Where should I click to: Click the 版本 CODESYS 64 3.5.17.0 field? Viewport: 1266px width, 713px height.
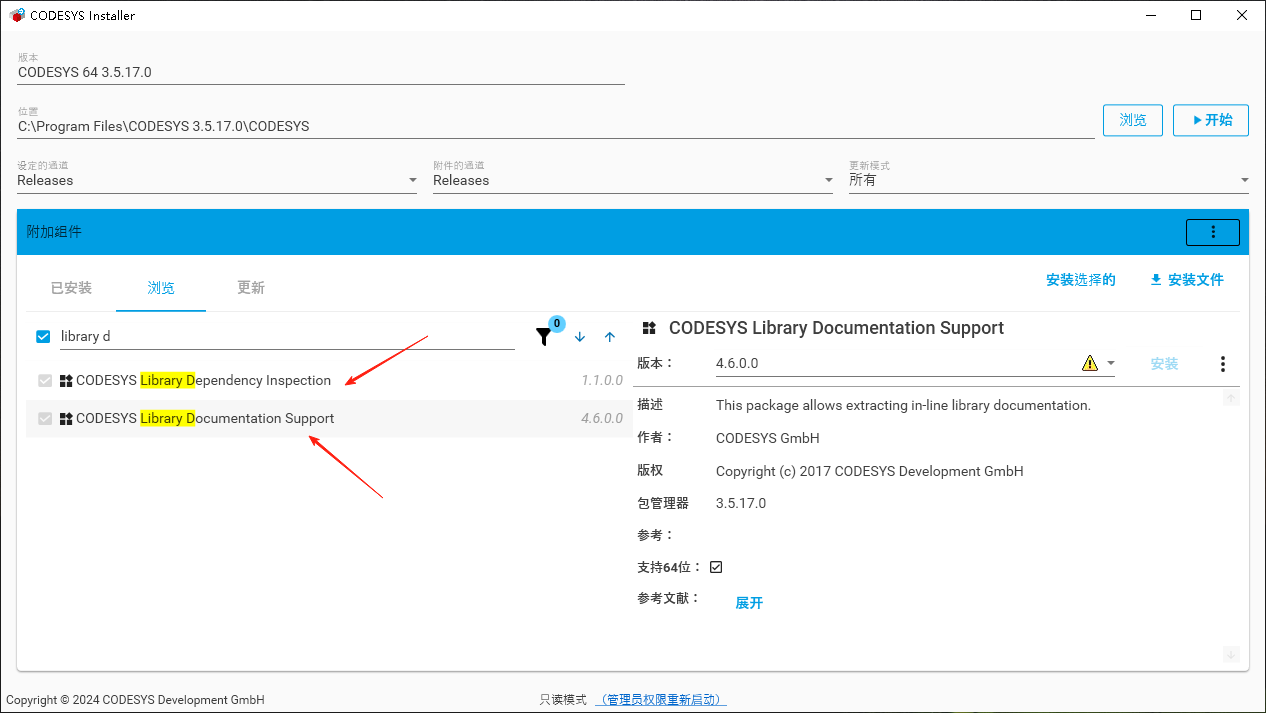(321, 72)
